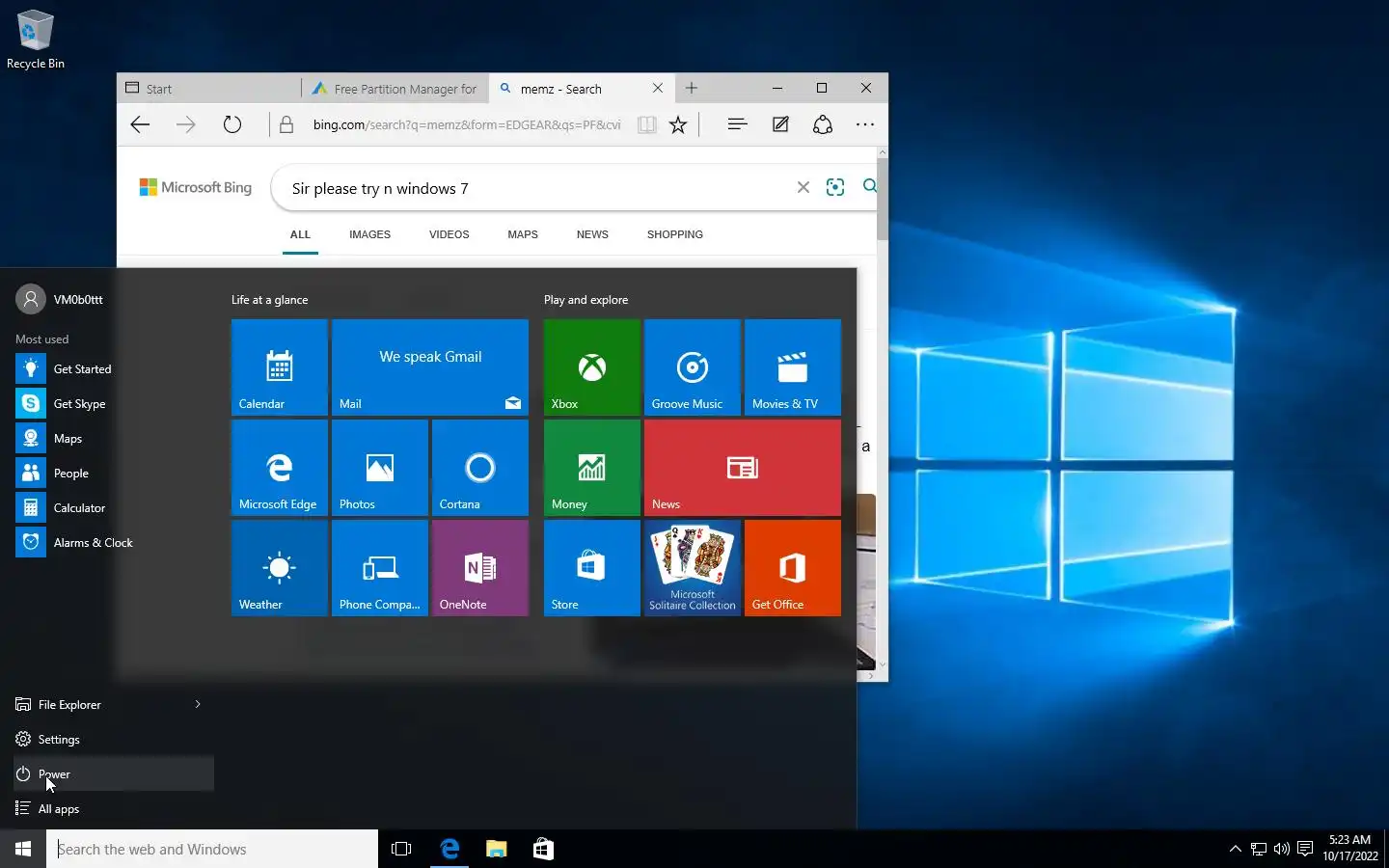Open the taskbar clock and date

point(1350,849)
